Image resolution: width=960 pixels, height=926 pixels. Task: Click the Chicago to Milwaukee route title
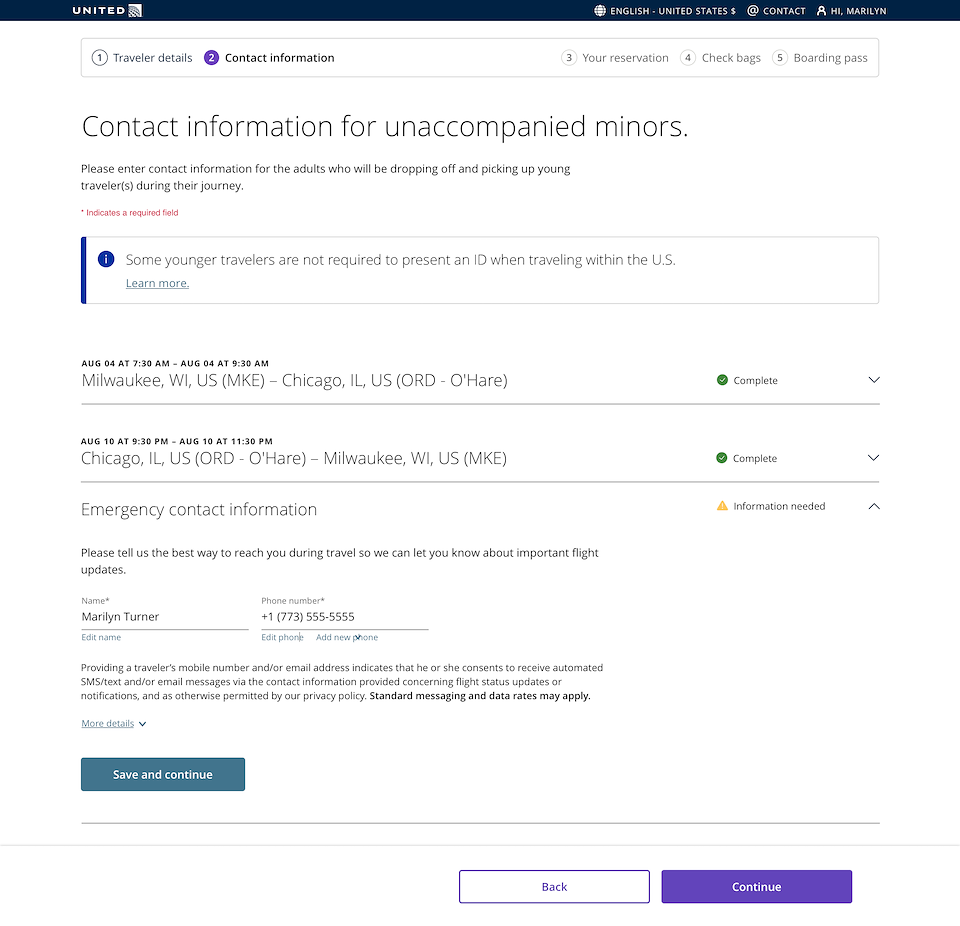[x=294, y=458]
